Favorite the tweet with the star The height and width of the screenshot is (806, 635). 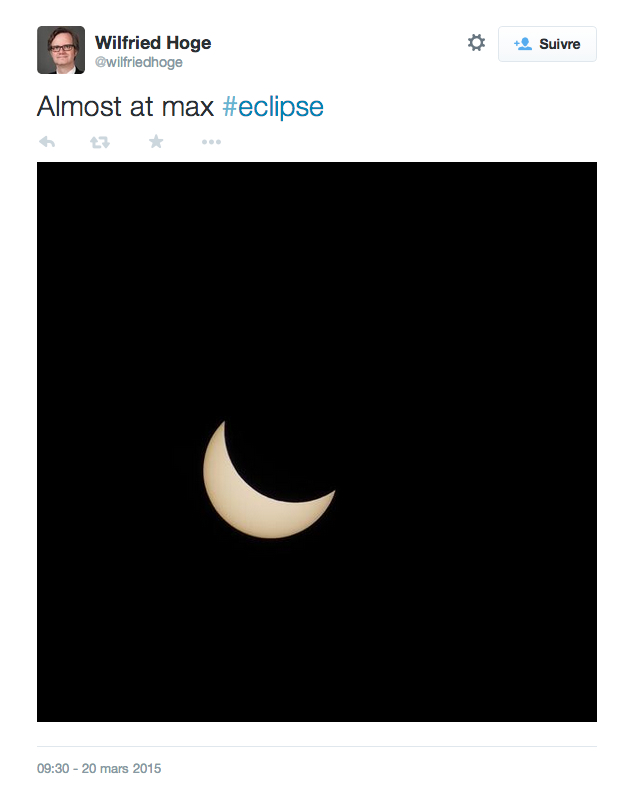pos(156,141)
